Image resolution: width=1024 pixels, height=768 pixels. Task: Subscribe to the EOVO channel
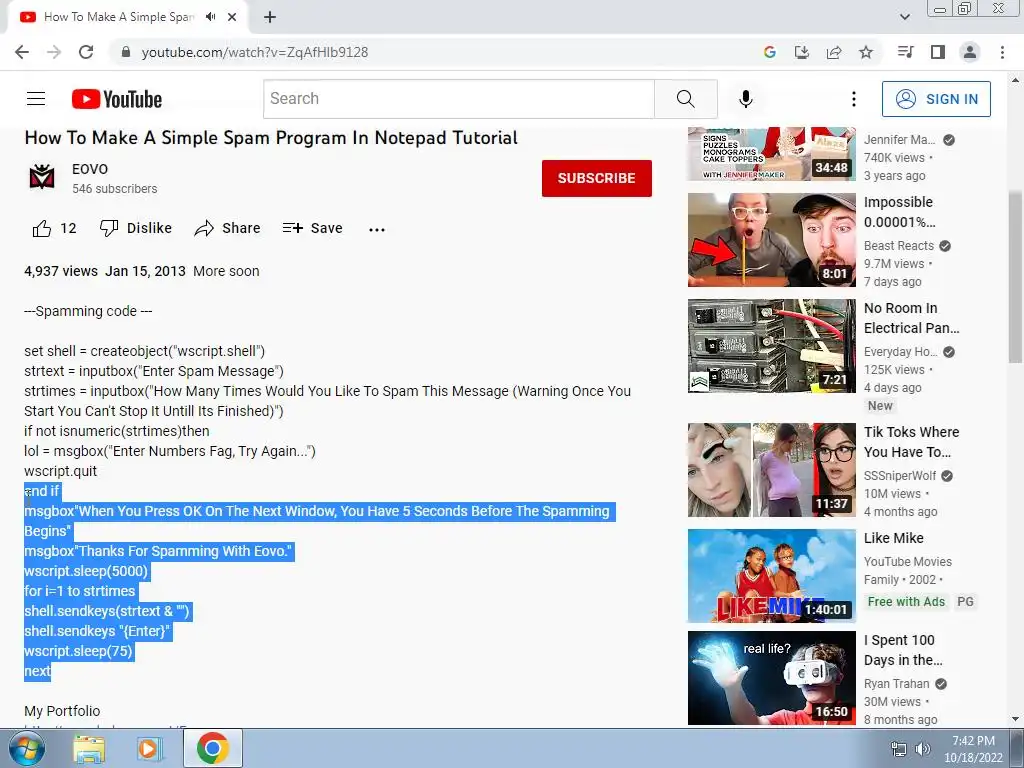(x=596, y=178)
